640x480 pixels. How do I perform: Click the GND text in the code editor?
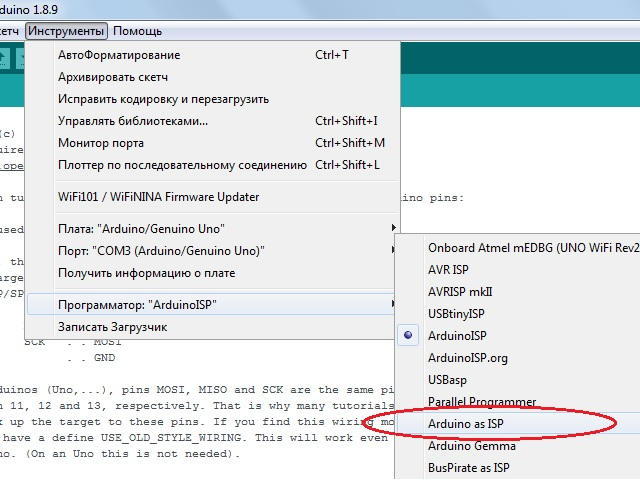[104, 358]
